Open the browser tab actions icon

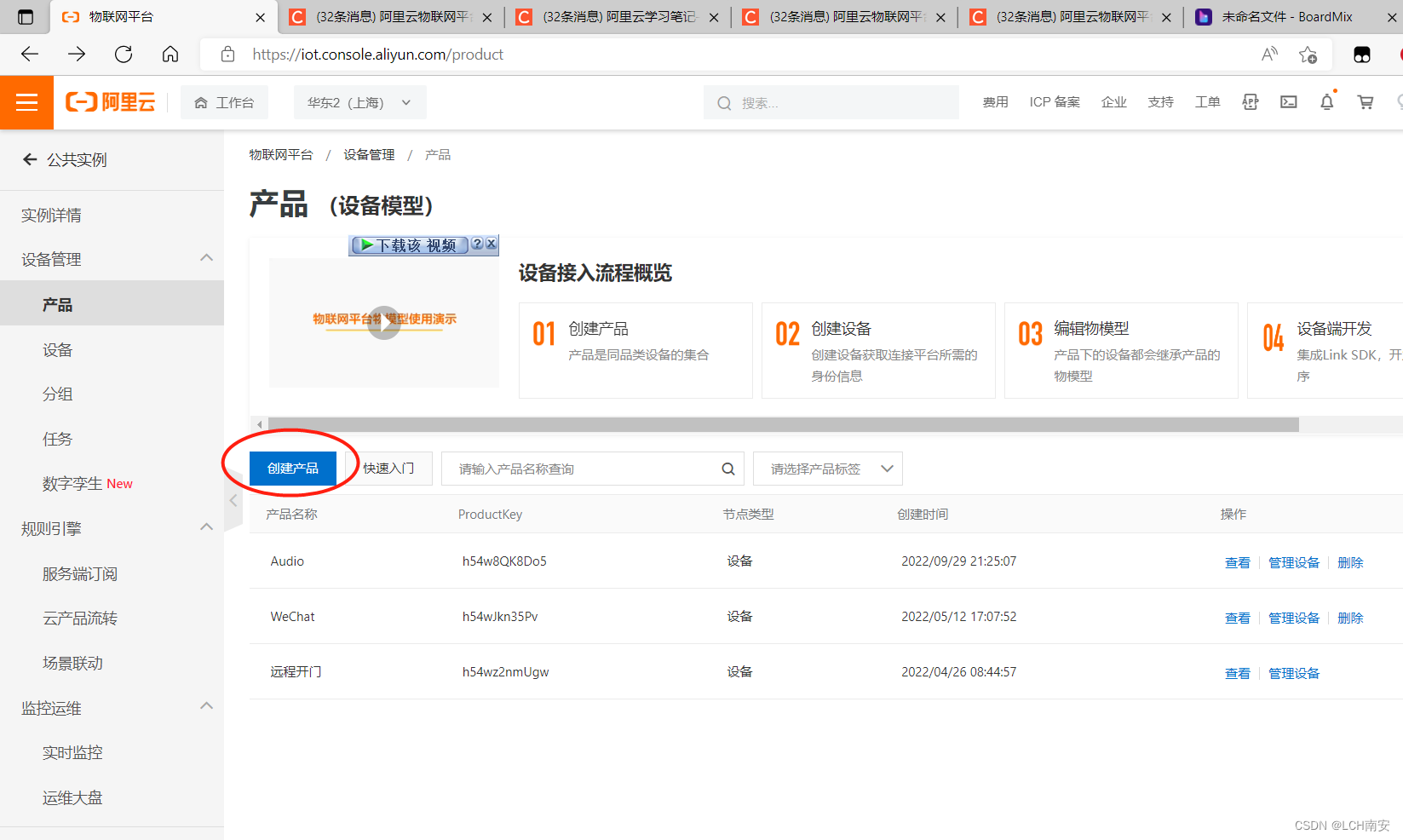pyautogui.click(x=26, y=17)
